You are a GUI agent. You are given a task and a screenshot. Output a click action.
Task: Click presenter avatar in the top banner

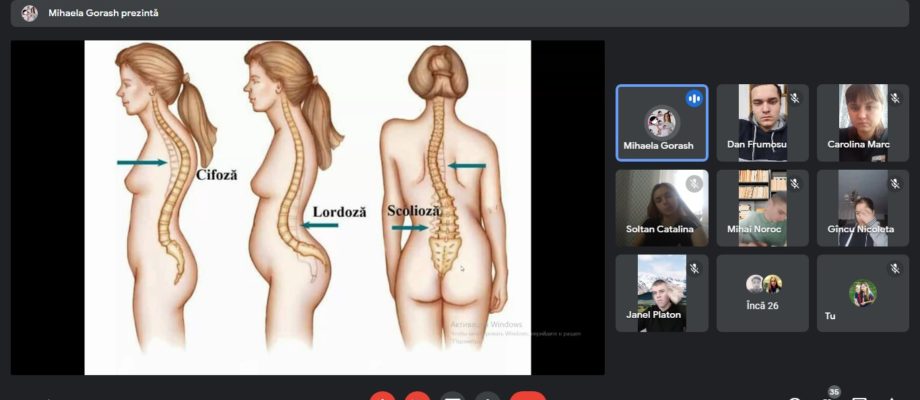[x=29, y=13]
